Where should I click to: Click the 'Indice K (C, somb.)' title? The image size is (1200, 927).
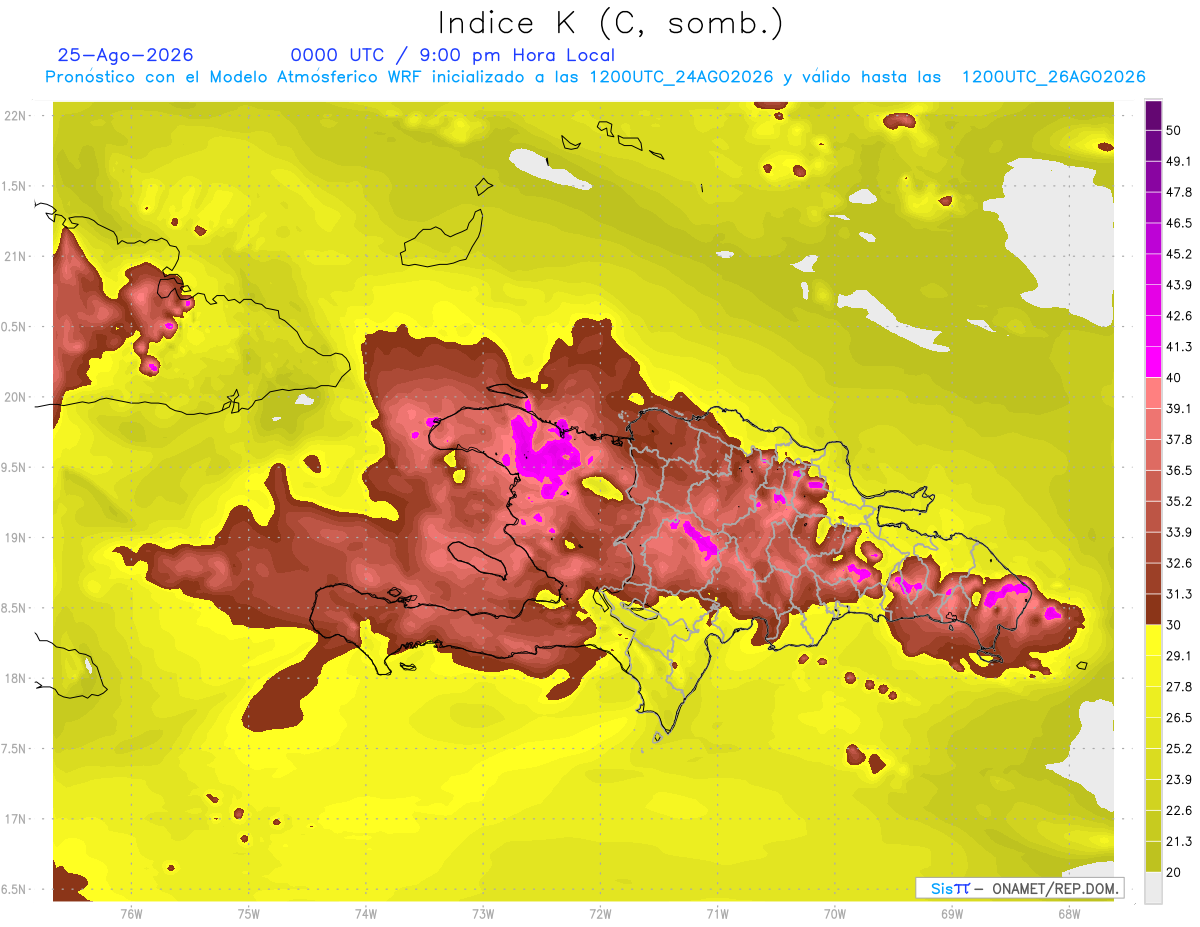click(610, 23)
